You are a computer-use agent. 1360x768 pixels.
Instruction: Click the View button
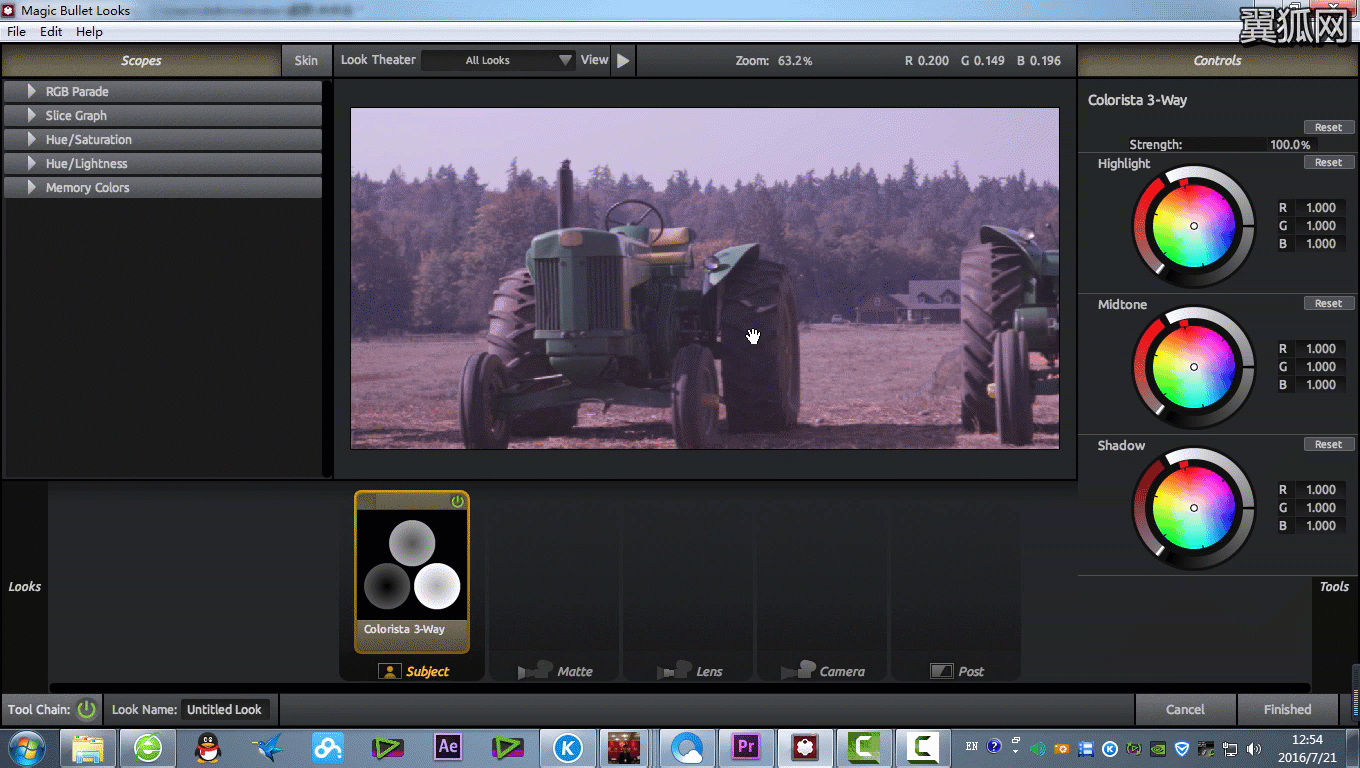(594, 60)
